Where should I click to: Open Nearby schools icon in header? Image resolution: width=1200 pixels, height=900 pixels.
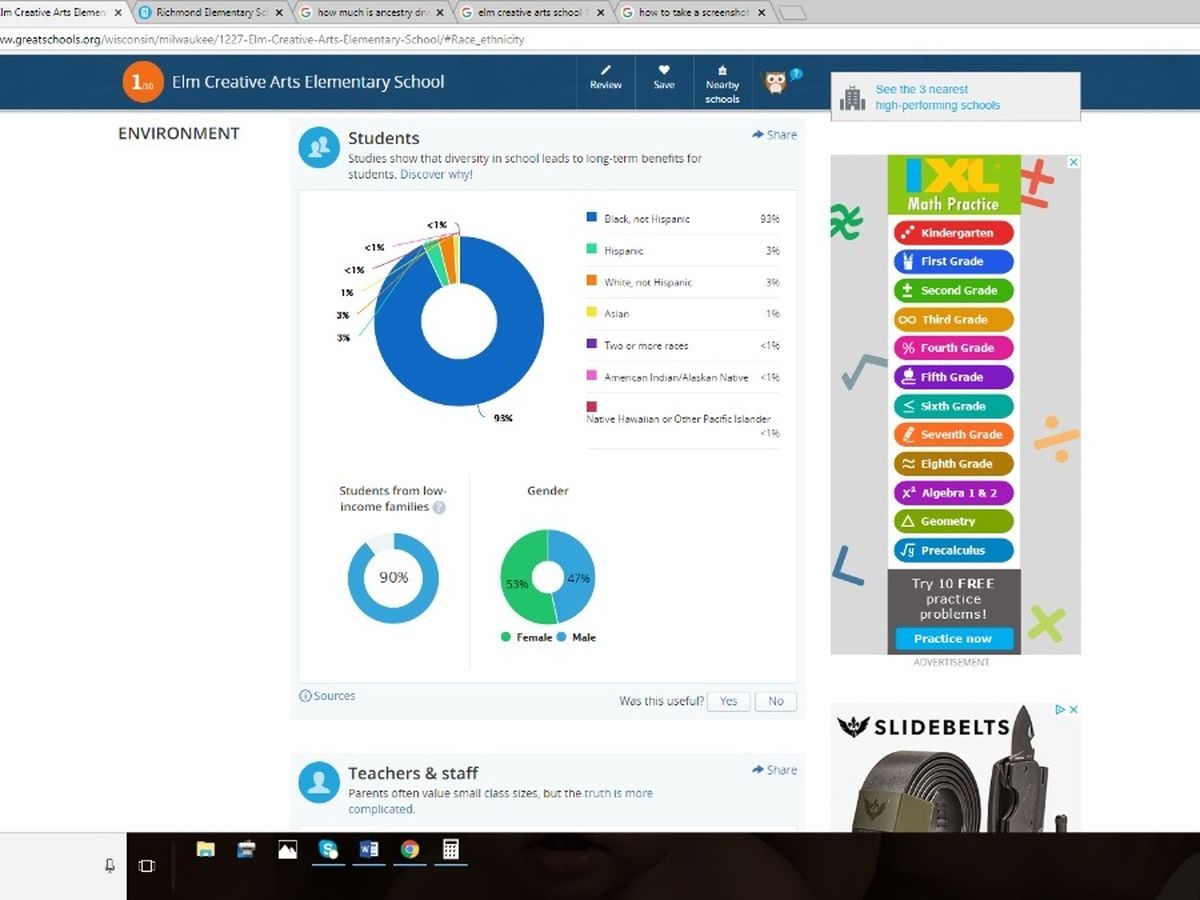(x=722, y=72)
